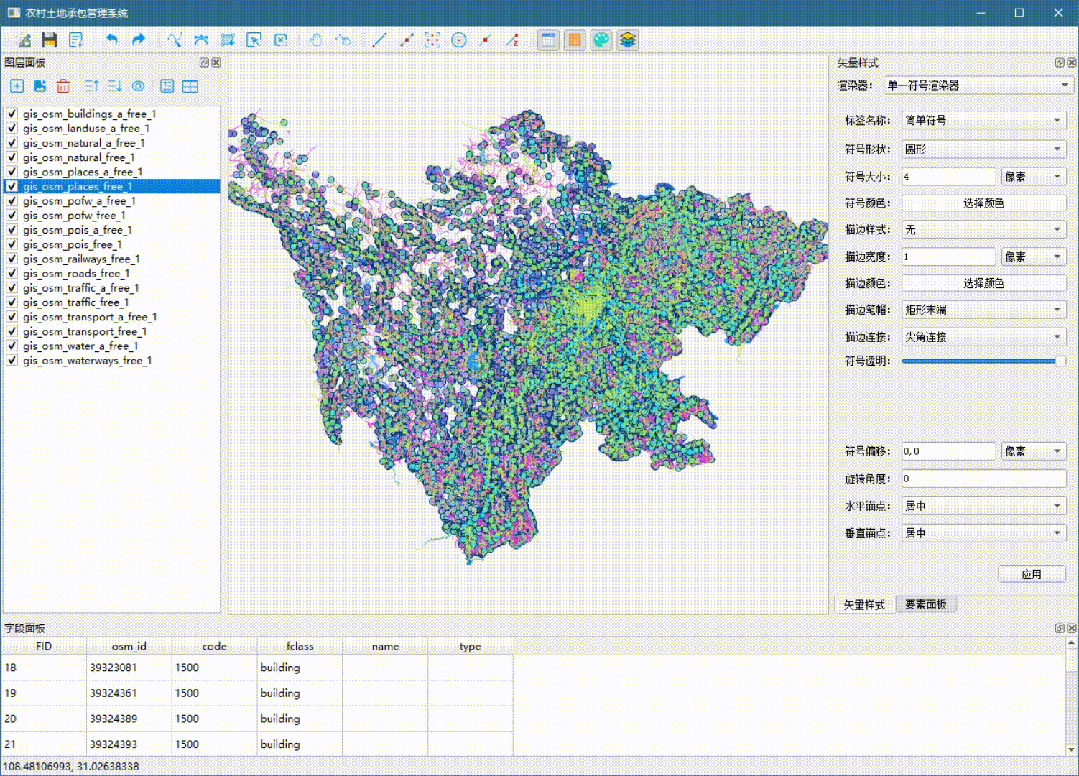Click the Redo arrow icon

139,39
